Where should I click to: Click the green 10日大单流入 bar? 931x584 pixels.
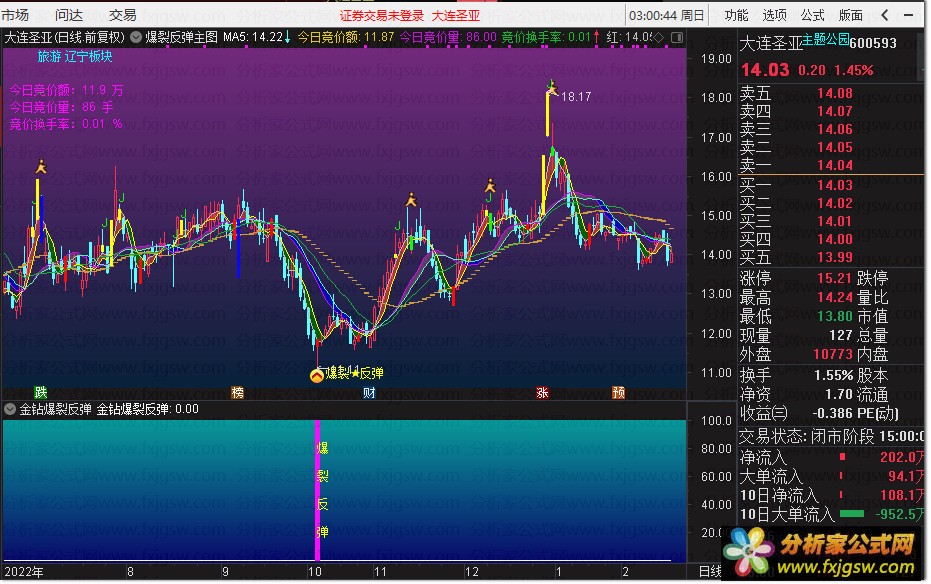pos(852,514)
